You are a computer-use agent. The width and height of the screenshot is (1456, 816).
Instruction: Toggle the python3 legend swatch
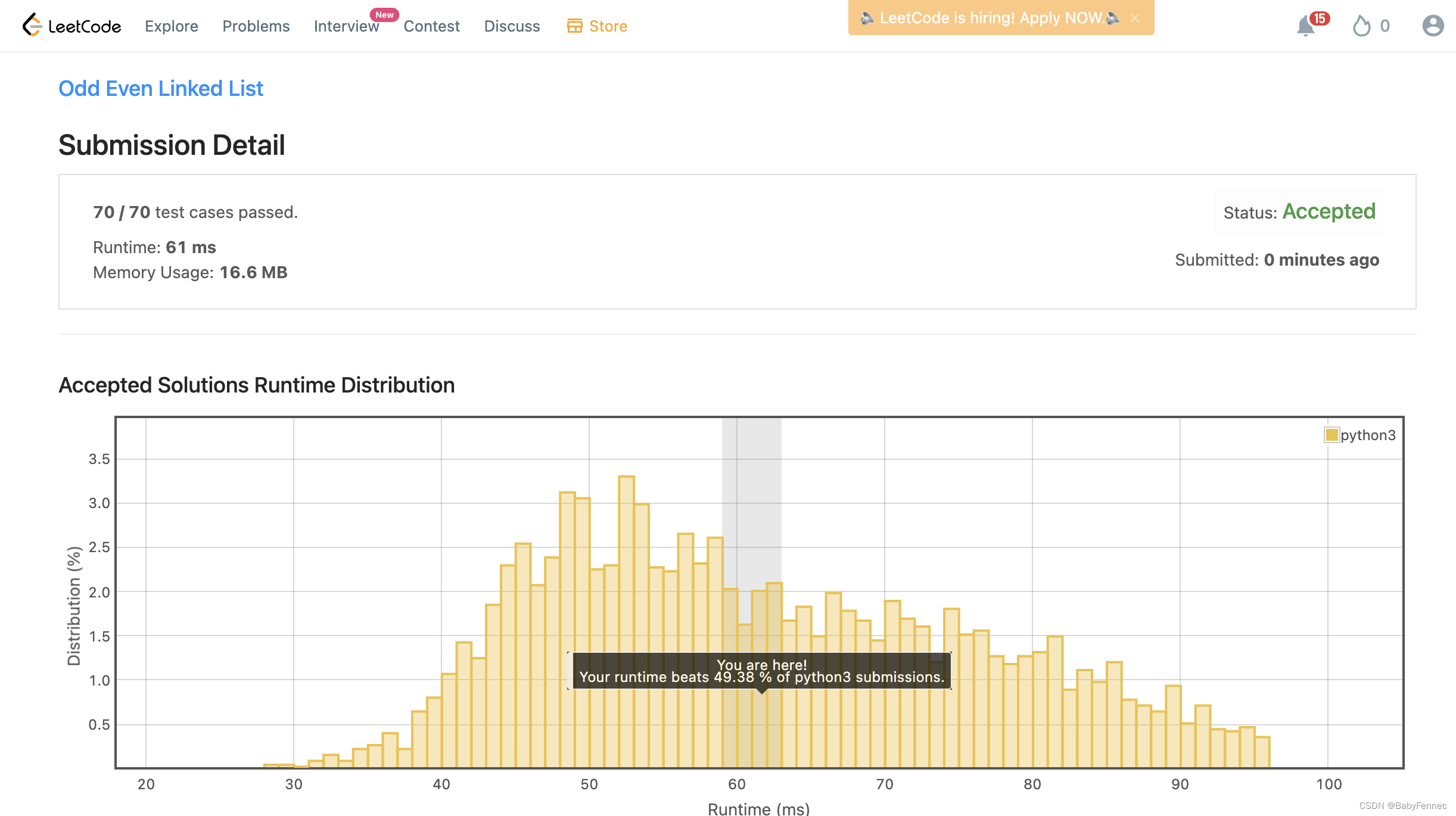(x=1331, y=435)
